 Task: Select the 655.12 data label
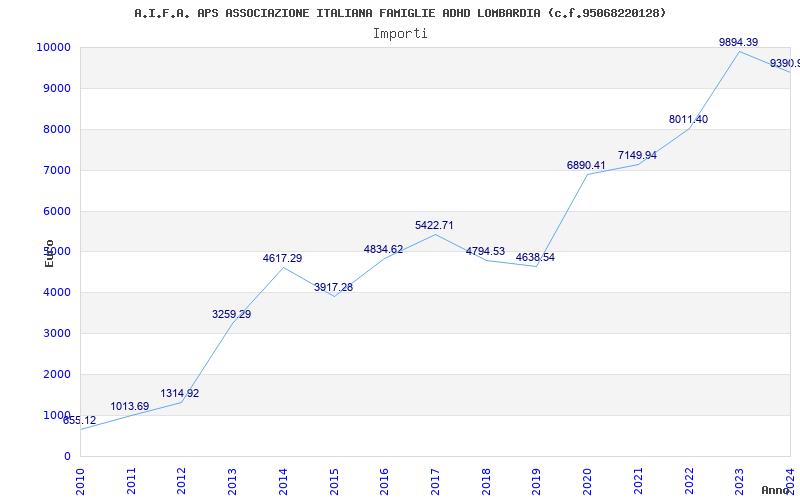click(79, 420)
